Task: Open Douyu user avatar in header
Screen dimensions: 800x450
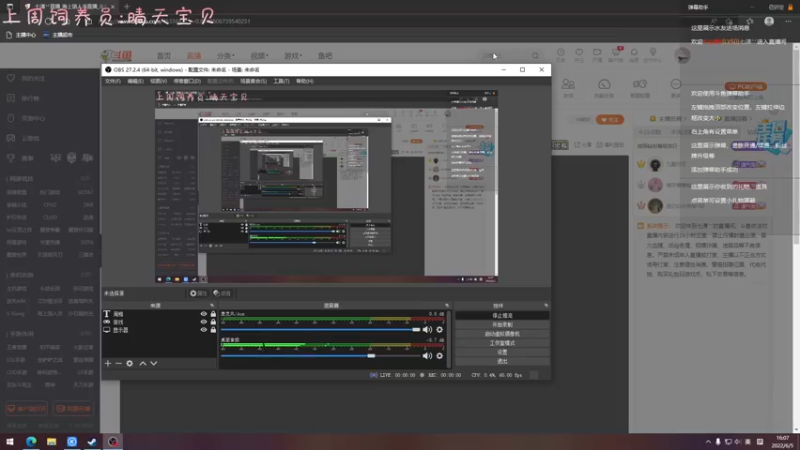Action: point(682,55)
